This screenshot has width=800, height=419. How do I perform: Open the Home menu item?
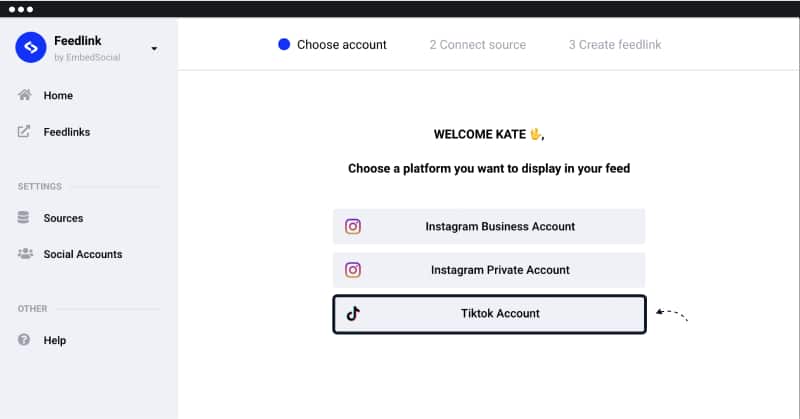58,96
